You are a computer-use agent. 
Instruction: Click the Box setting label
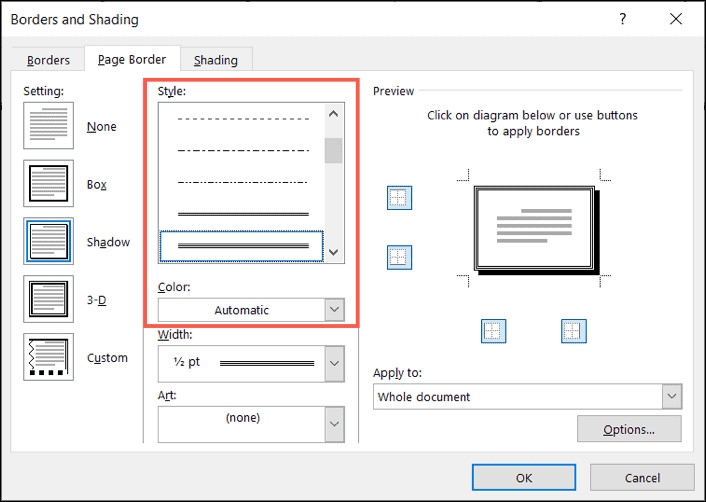(96, 185)
